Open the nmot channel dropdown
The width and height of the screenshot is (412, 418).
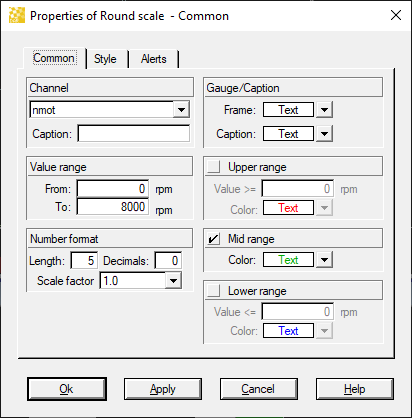coord(181,110)
